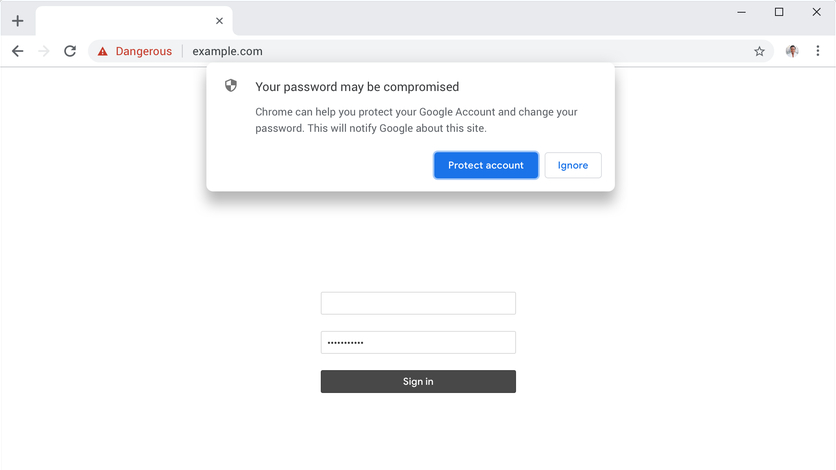The width and height of the screenshot is (836, 470).
Task: Go back to the previous page
Action: (x=17, y=51)
